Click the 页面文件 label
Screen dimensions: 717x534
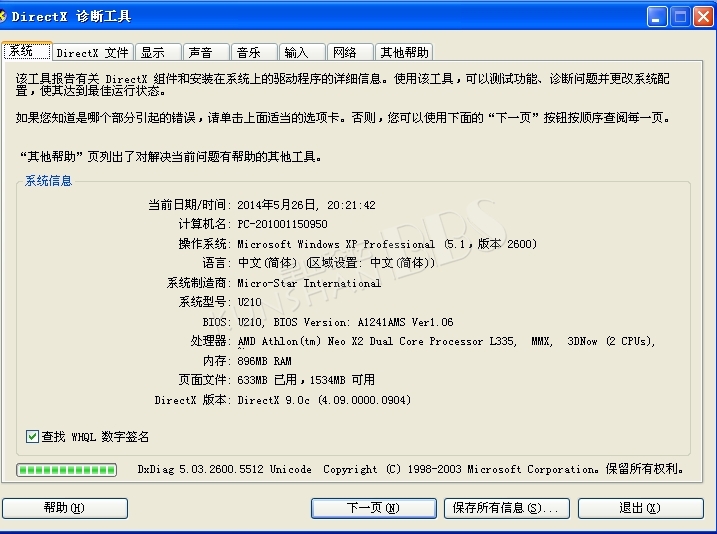205,380
